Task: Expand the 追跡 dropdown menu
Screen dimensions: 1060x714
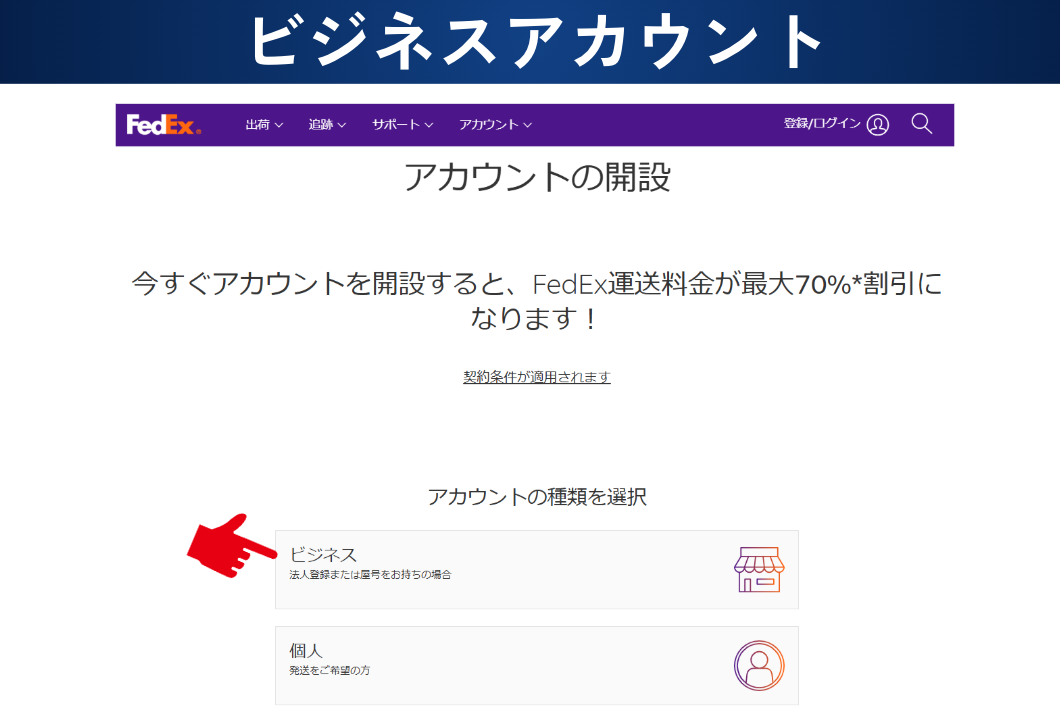Action: [327, 124]
